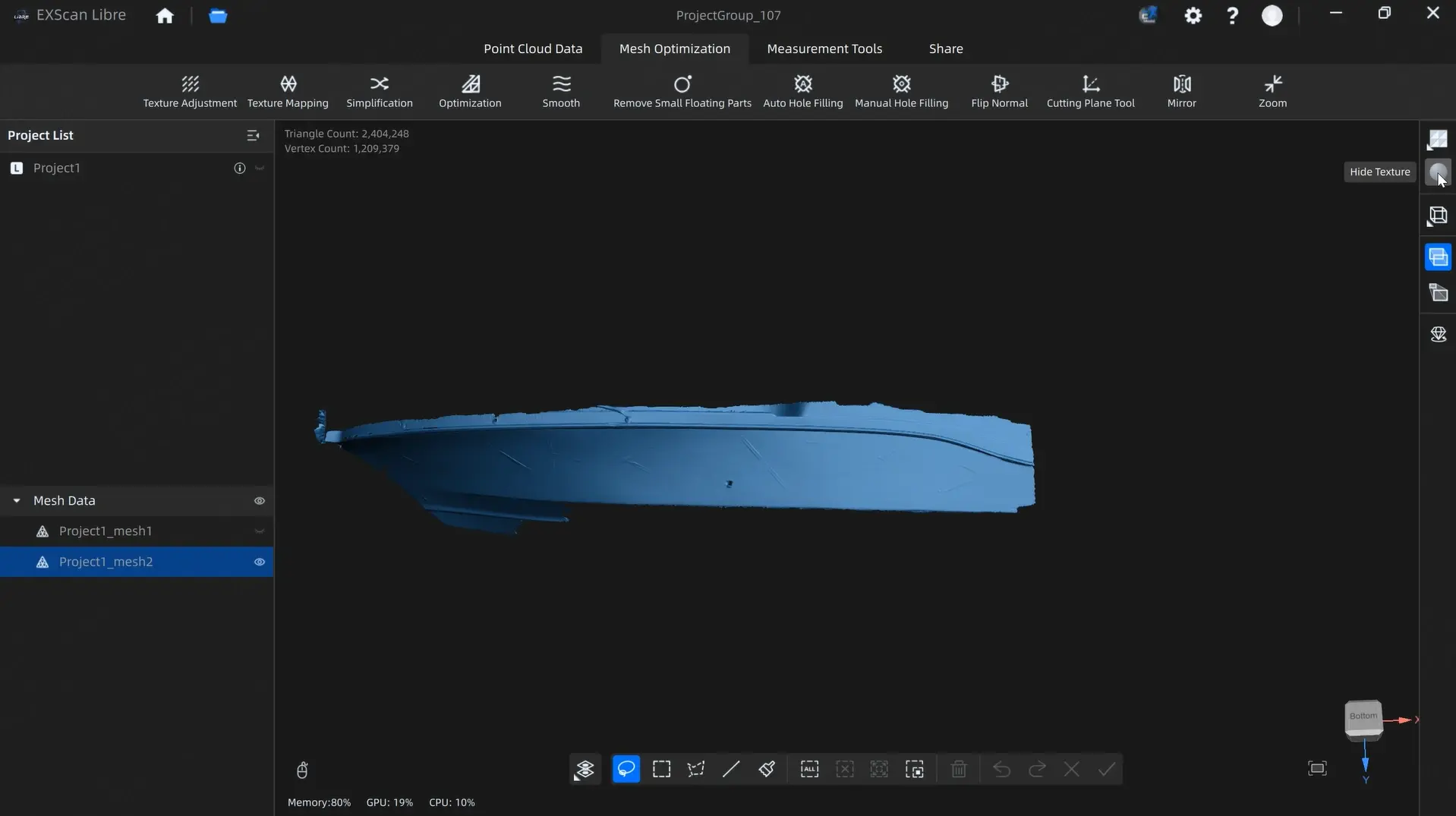Viewport: 1456px width, 816px height.
Task: Collapse the Project List panel
Action: [253, 135]
